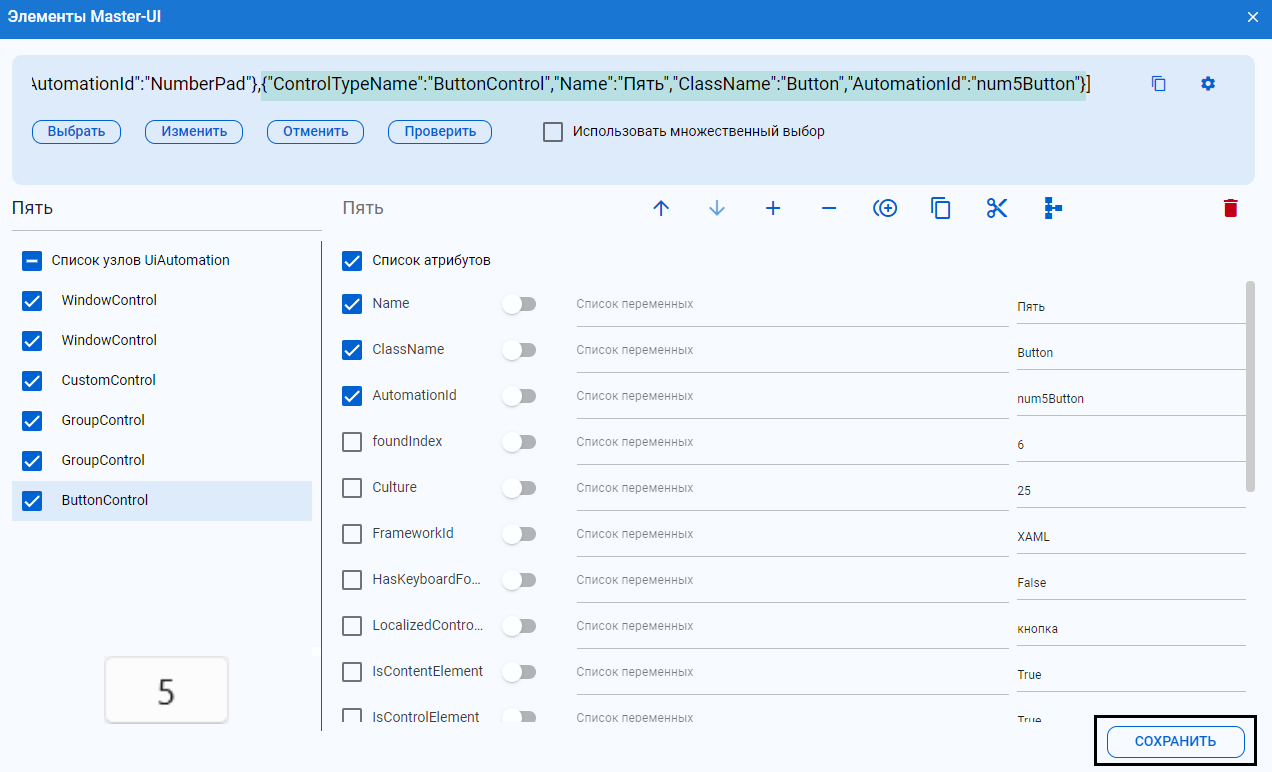Viewport: 1272px width, 772px height.
Task: Edit the LocalizedContro... value field кнопка
Action: point(1131,629)
